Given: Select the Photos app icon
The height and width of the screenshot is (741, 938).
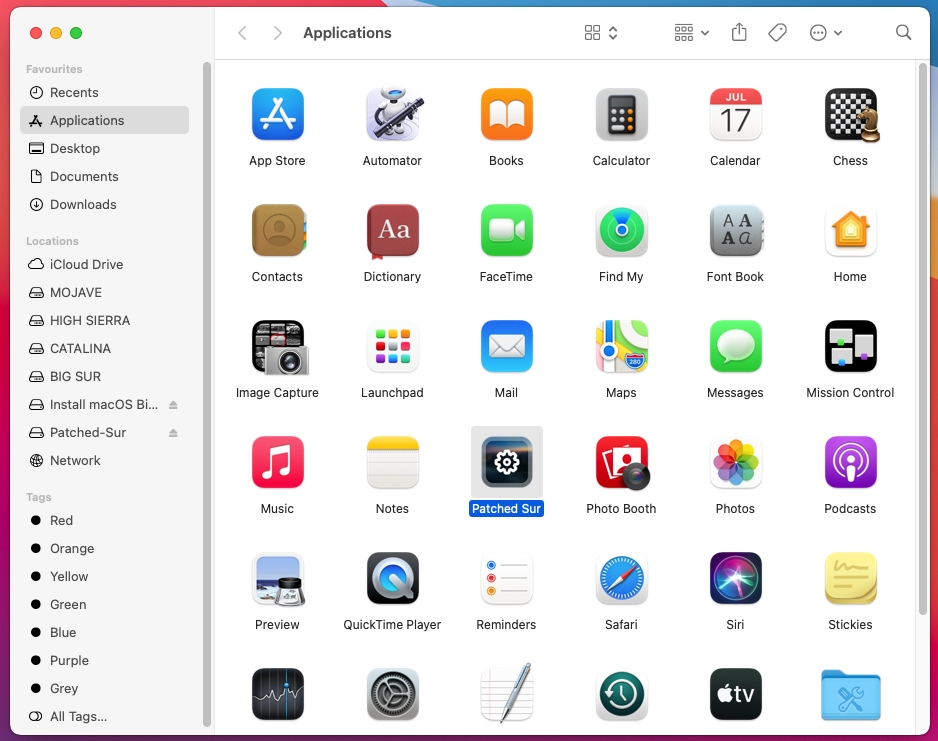Looking at the screenshot, I should [x=735, y=462].
